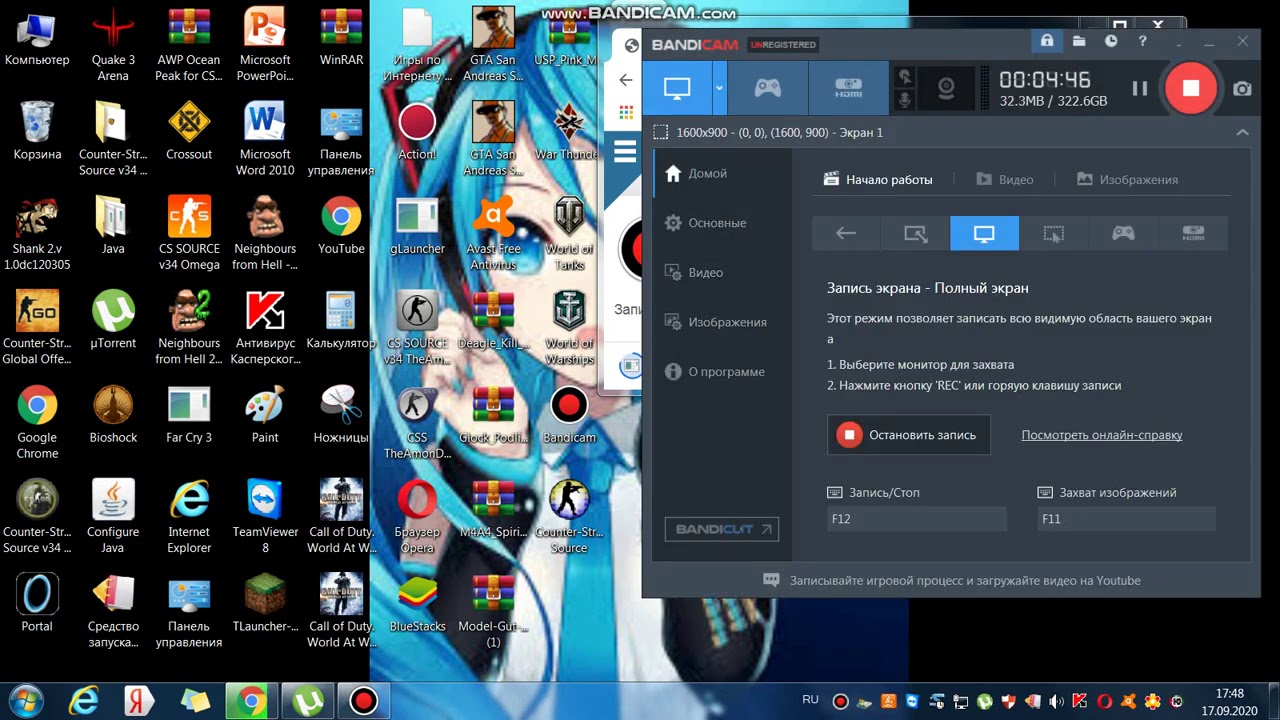This screenshot has height=720, width=1280.
Task: Open the Основные settings section
Action: [721, 223]
